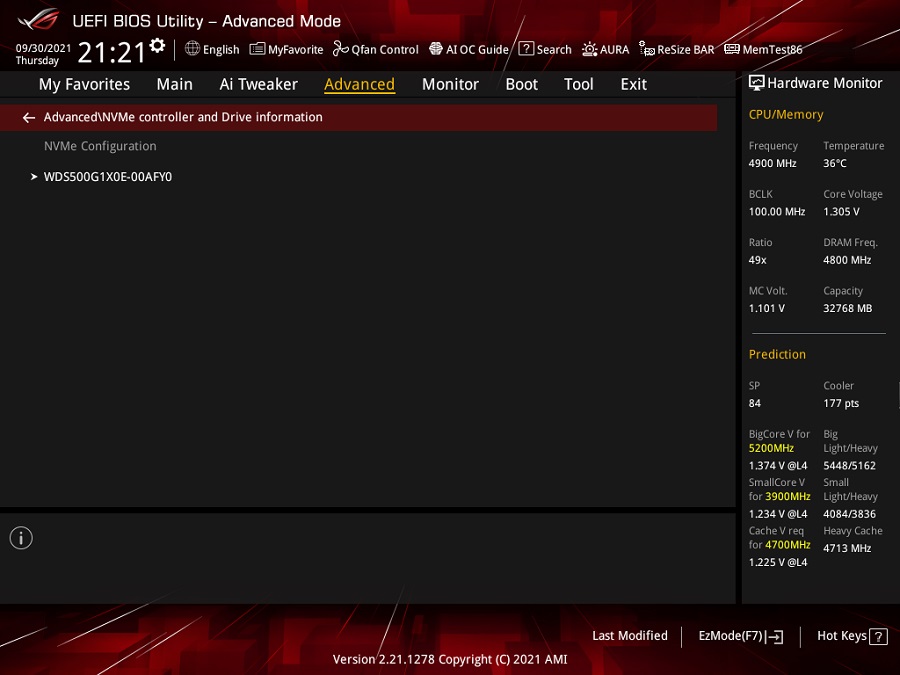Click the 1.101 V MC voltage value
The height and width of the screenshot is (675, 900).
point(767,308)
